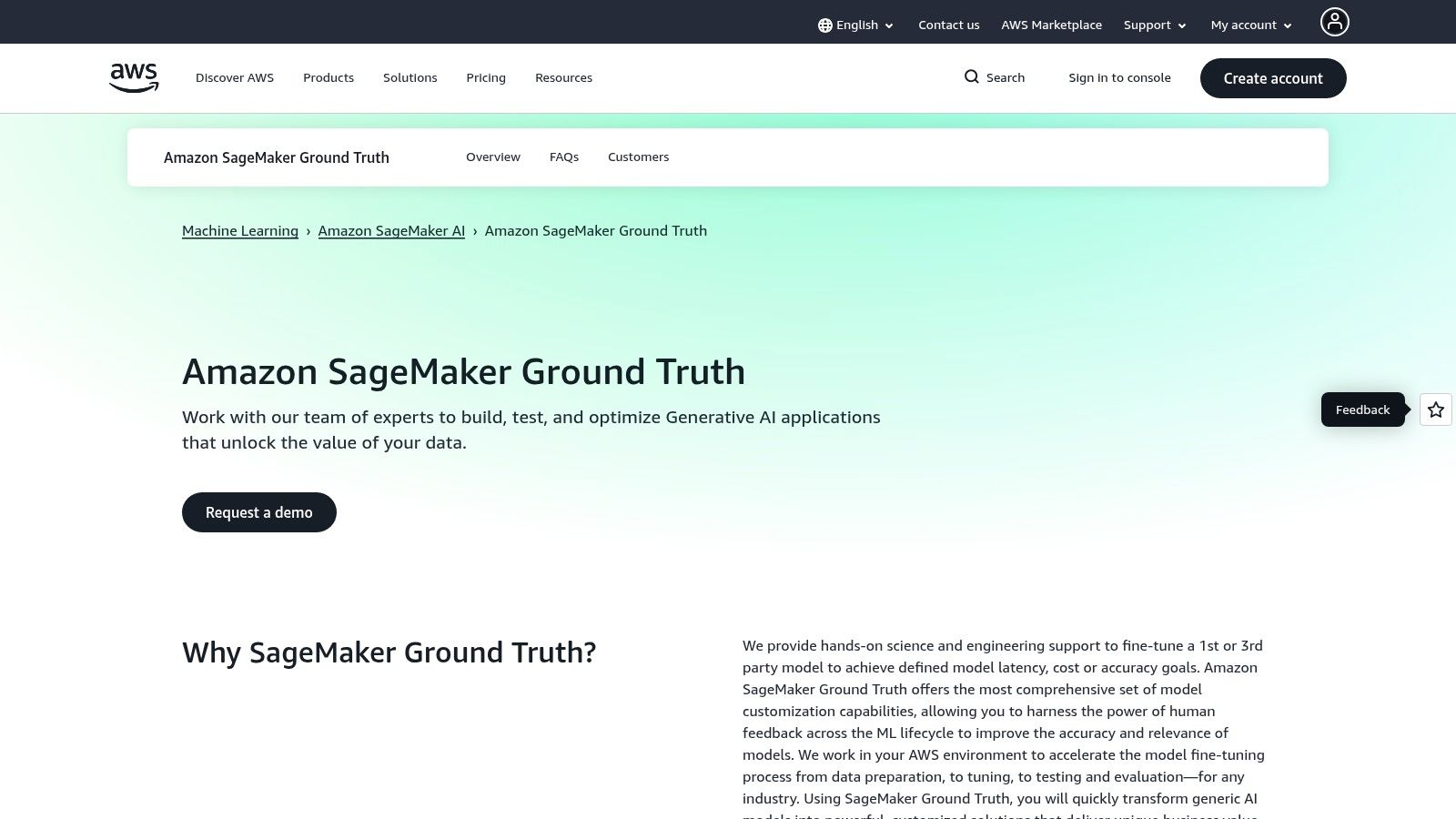Star this page using the favorite icon
The width and height of the screenshot is (1456, 819).
click(1435, 409)
